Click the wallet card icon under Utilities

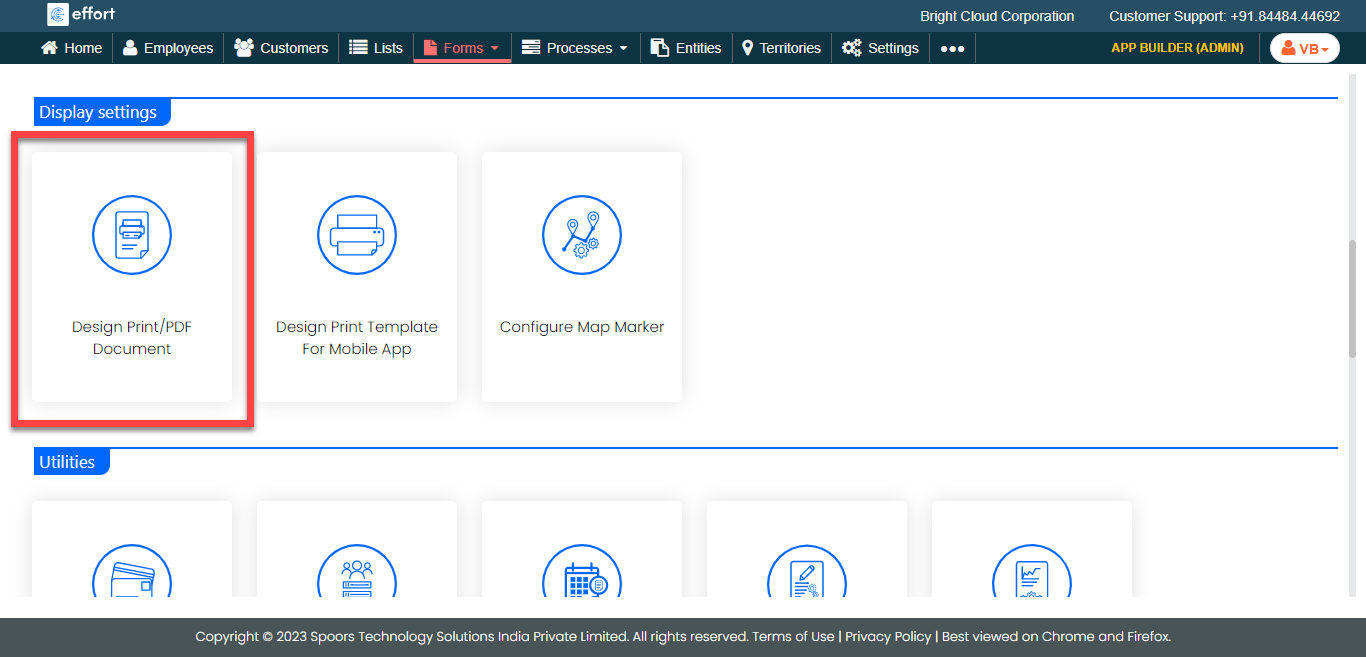pos(132,575)
